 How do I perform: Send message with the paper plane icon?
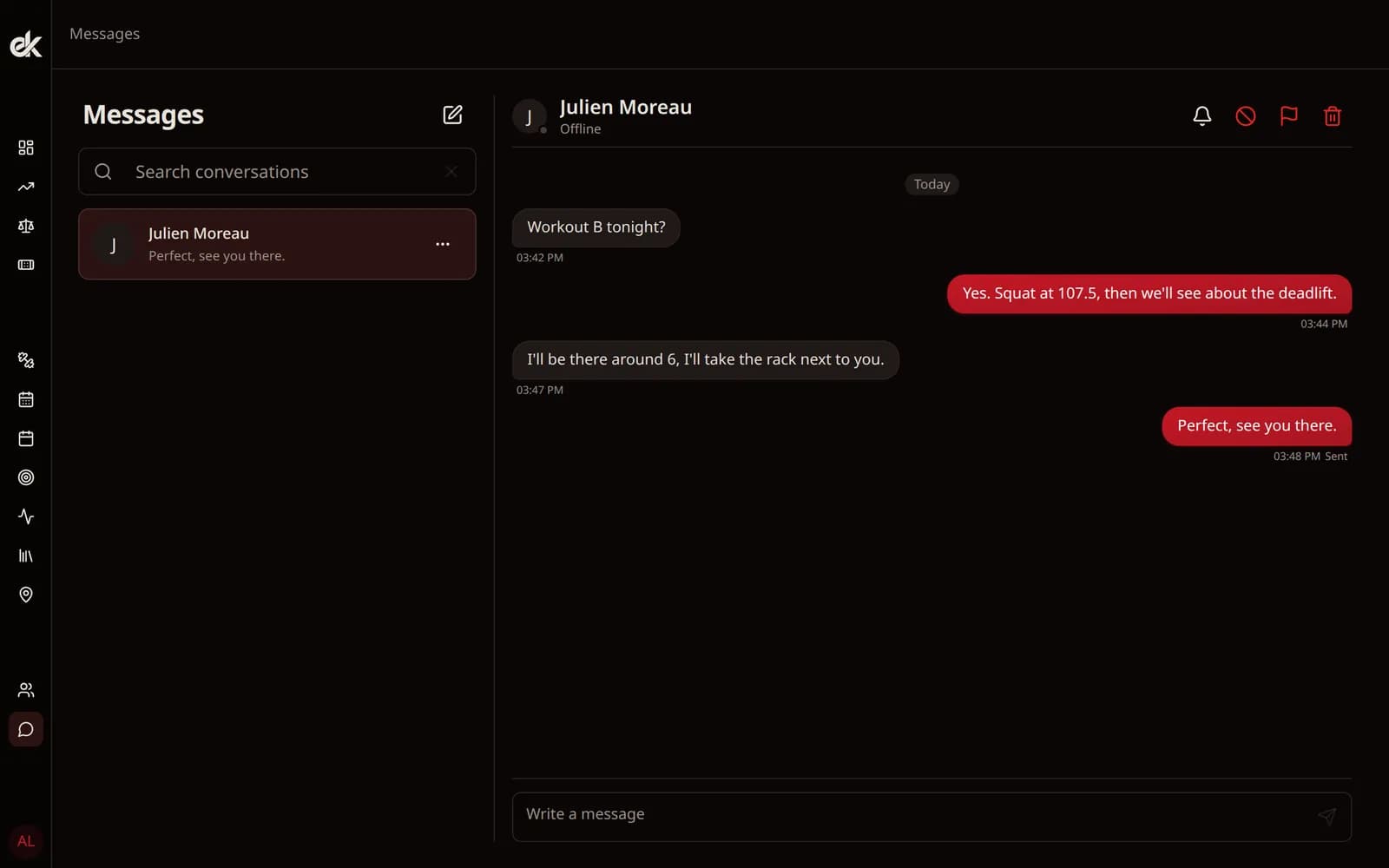[x=1326, y=816]
